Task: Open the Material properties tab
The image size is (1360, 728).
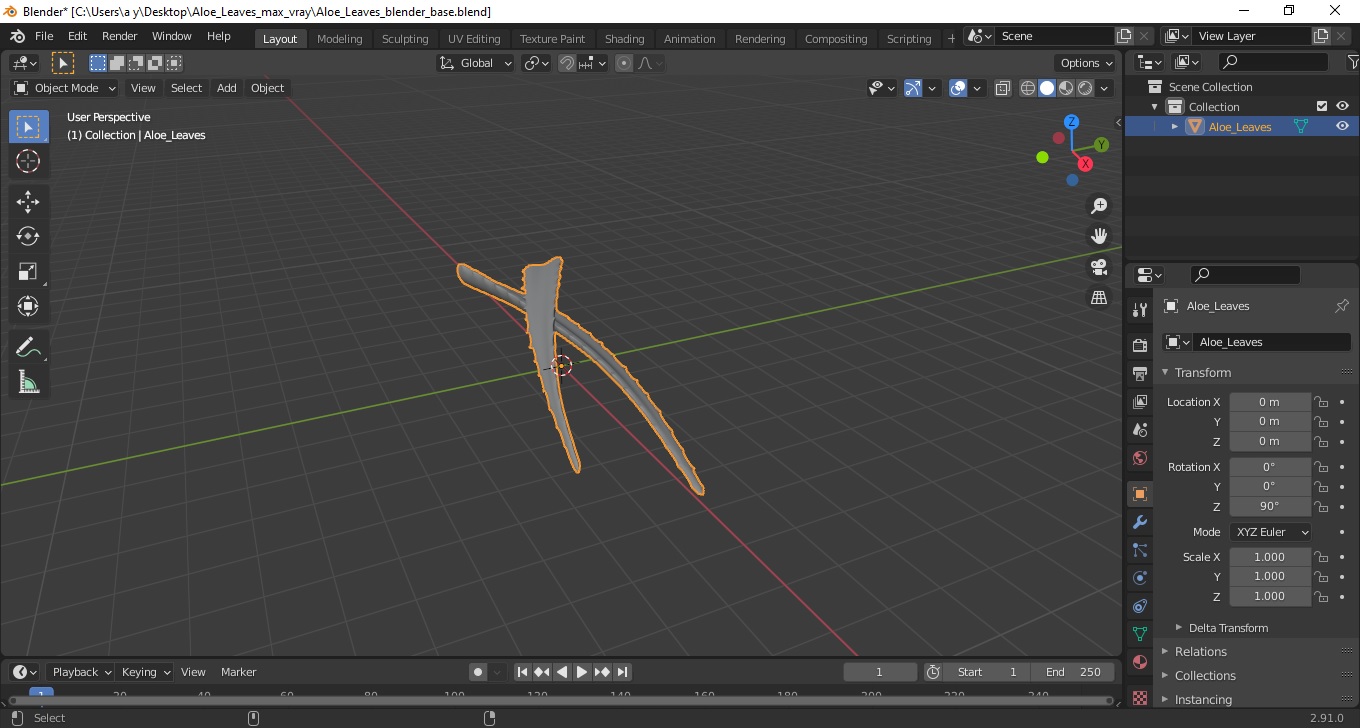Action: click(1139, 662)
